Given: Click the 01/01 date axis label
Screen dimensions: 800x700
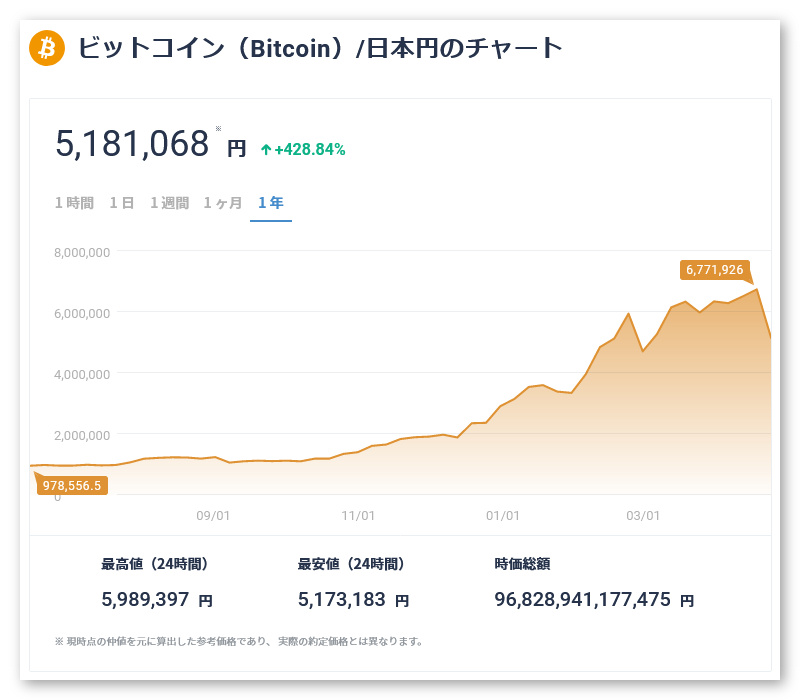Looking at the screenshot, I should coord(502,516).
